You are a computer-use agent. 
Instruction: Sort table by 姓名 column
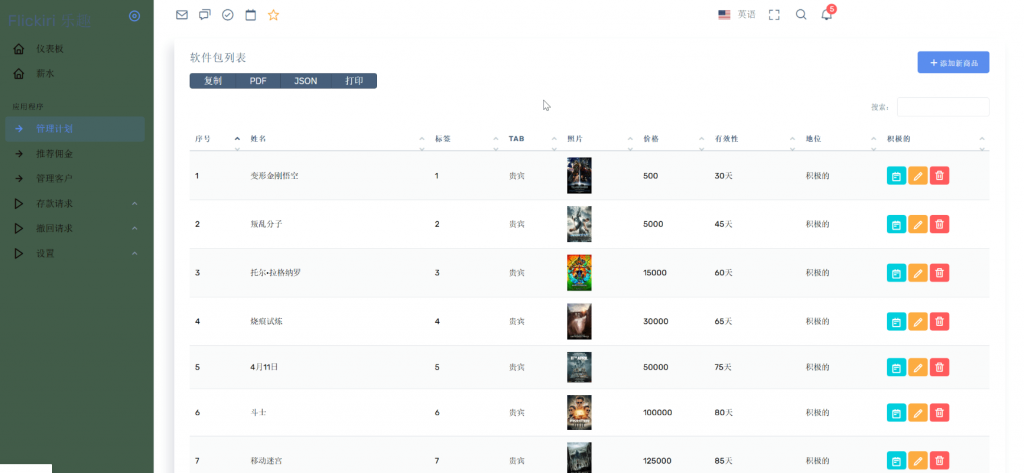pos(338,139)
